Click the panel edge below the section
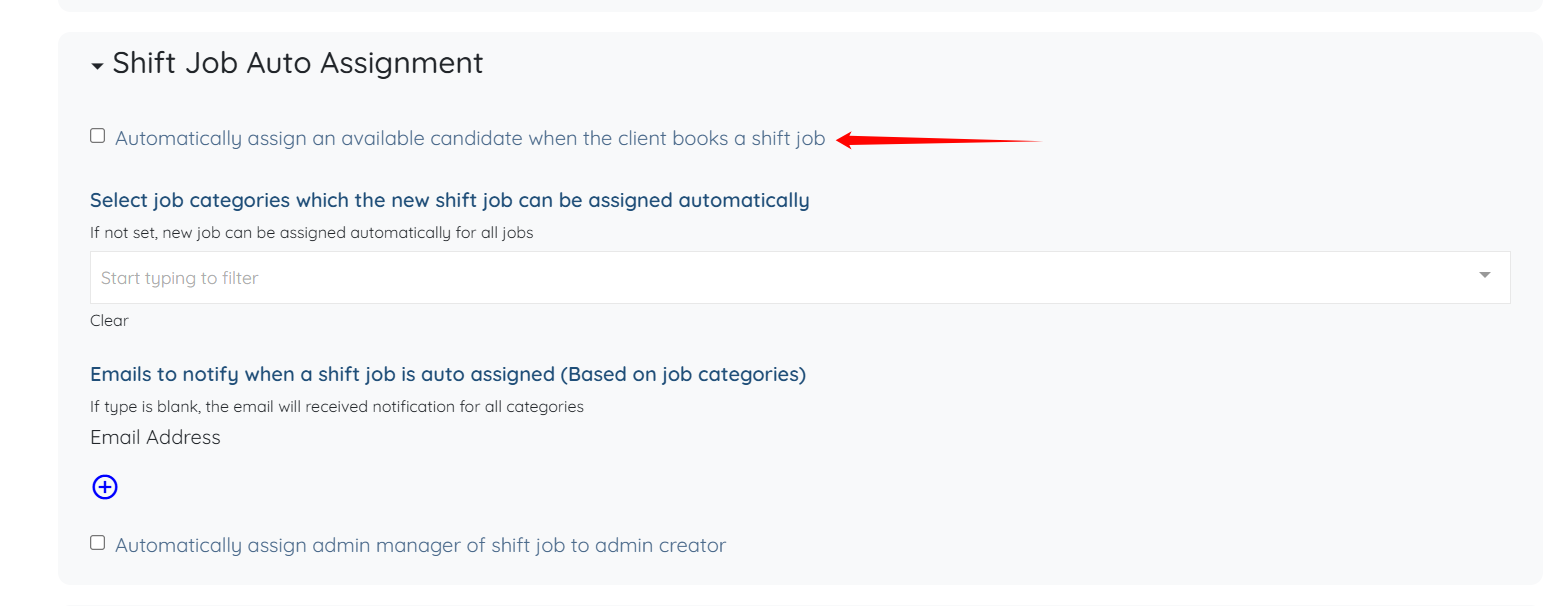 coord(800,603)
